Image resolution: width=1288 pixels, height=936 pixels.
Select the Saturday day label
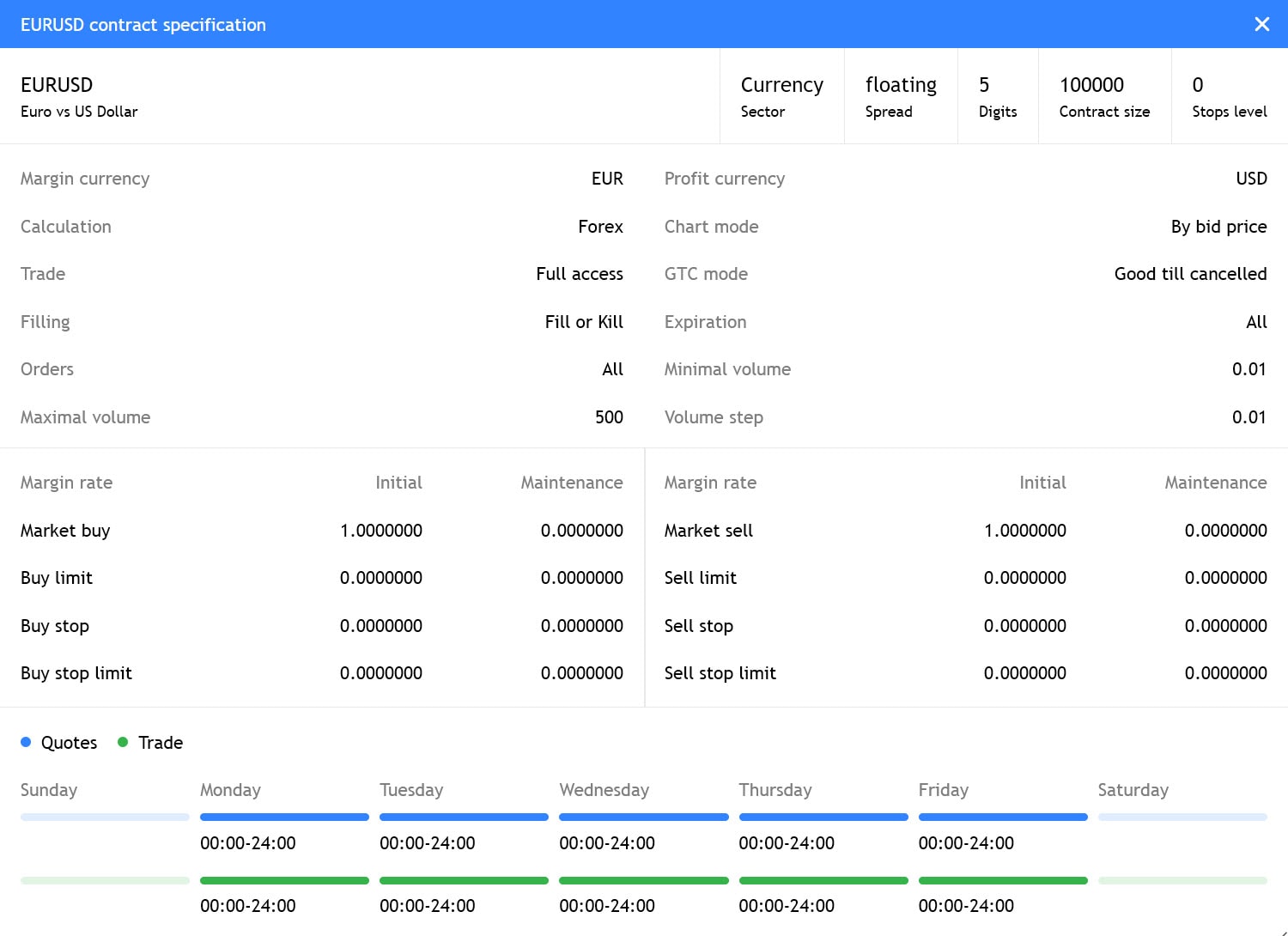click(1133, 789)
